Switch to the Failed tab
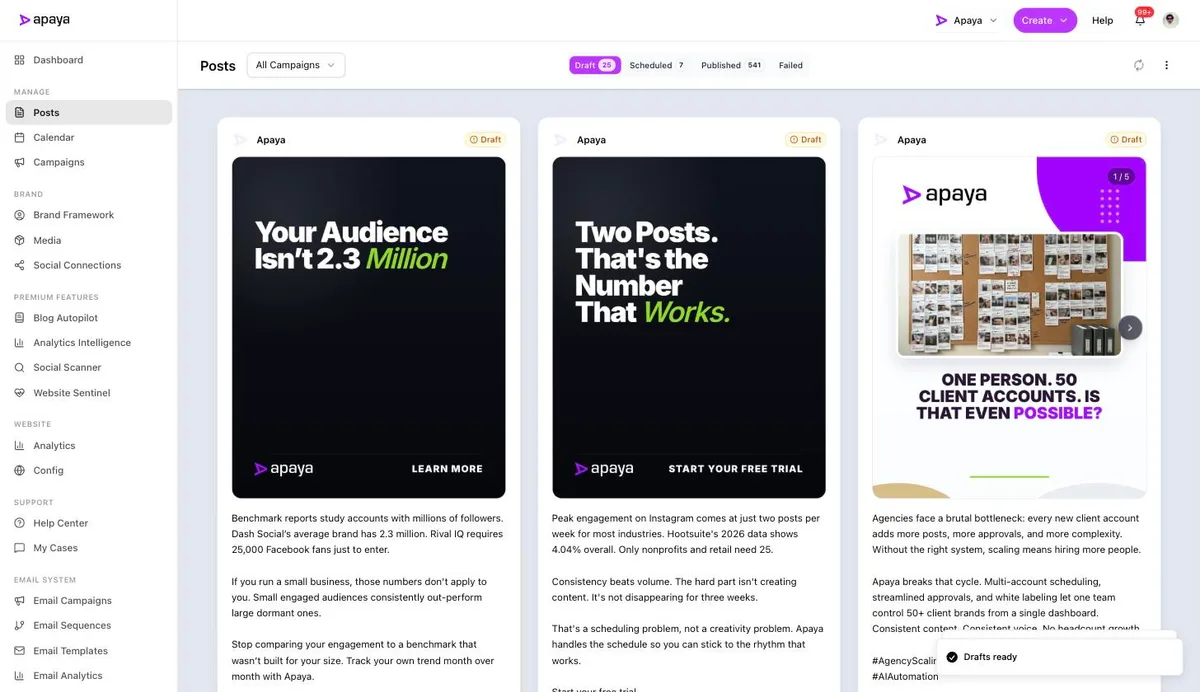1200x692 pixels. [x=791, y=65]
